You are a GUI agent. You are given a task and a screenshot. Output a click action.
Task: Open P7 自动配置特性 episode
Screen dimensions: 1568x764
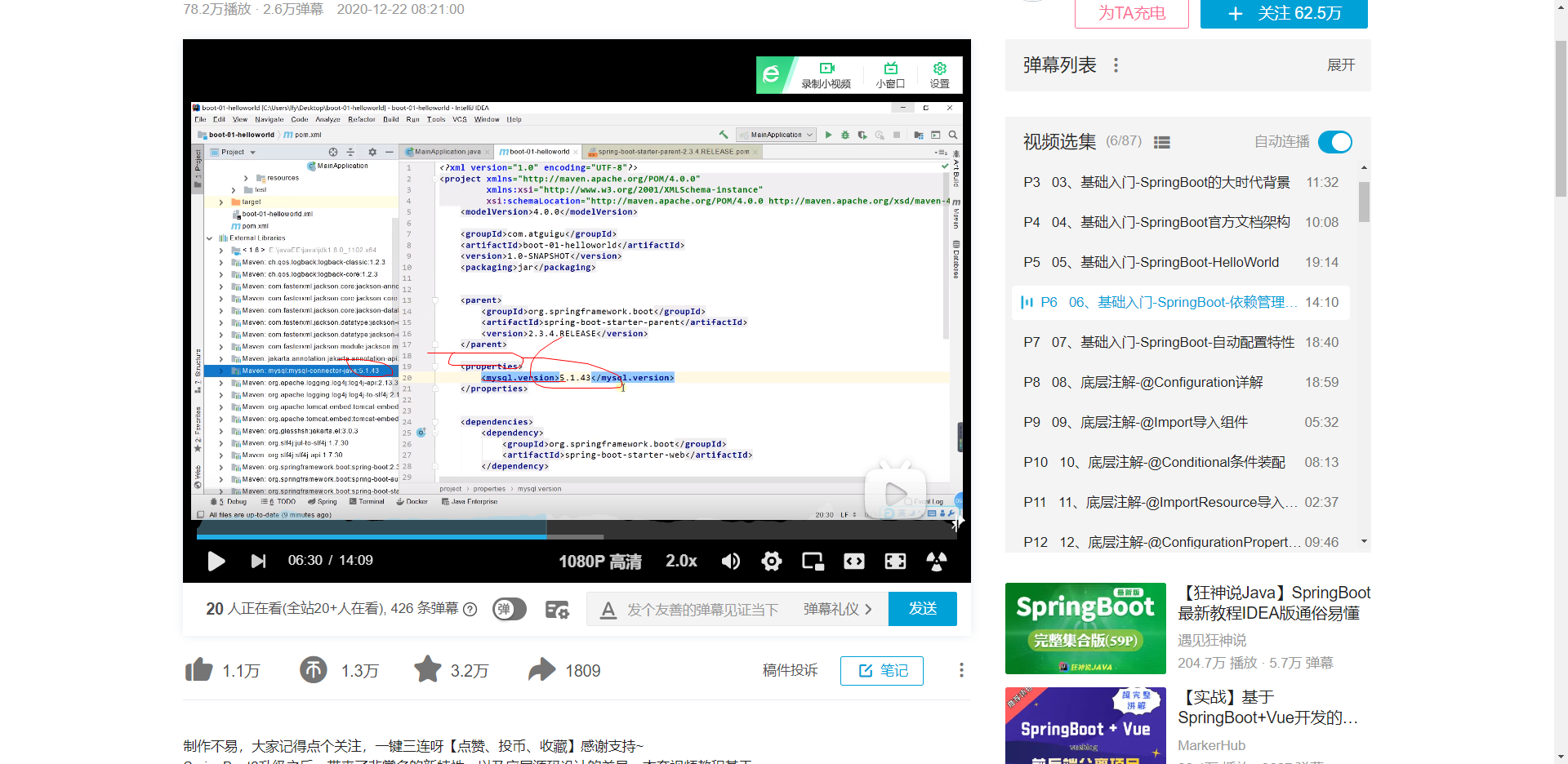(1181, 342)
